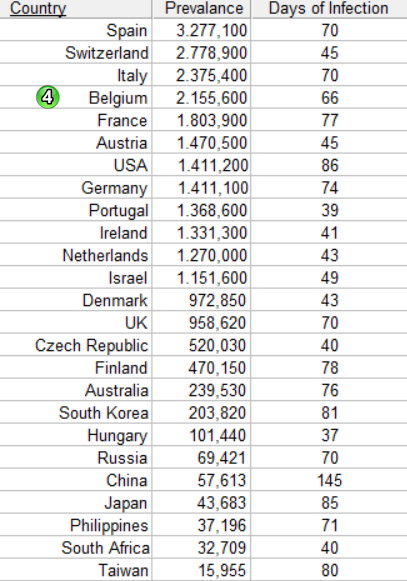The width and height of the screenshot is (407, 581).
Task: Click the Philippines country cell
Action: click(76, 525)
